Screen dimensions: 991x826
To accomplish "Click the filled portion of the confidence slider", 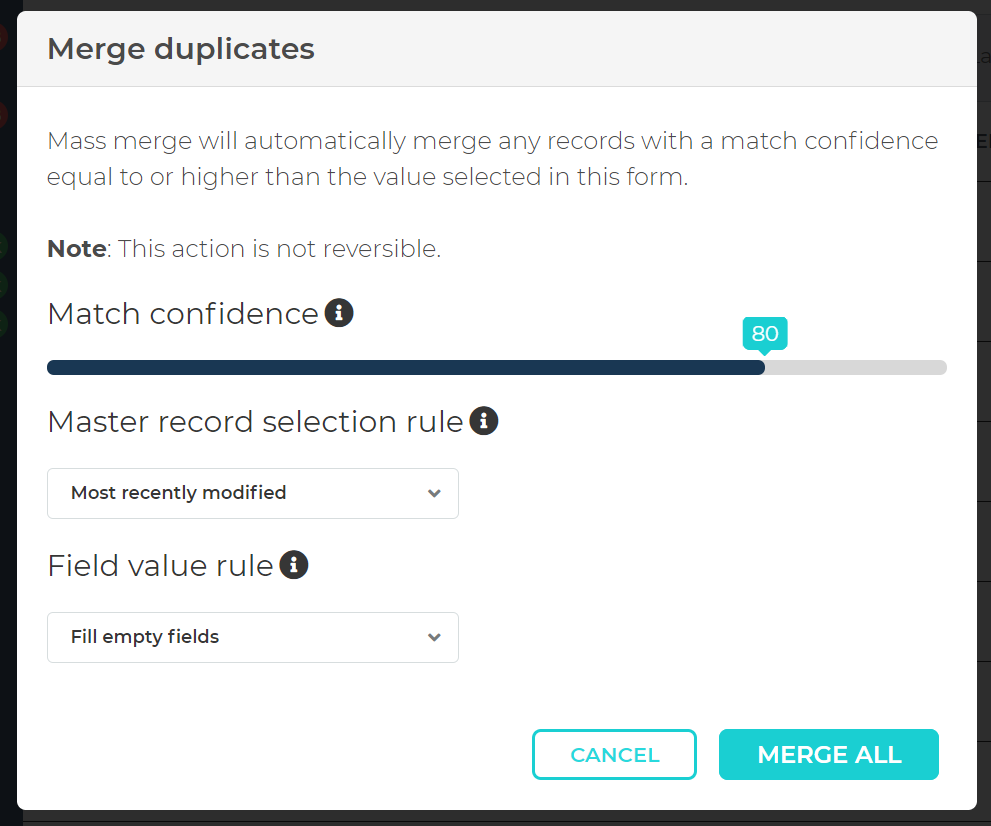I will click(400, 367).
